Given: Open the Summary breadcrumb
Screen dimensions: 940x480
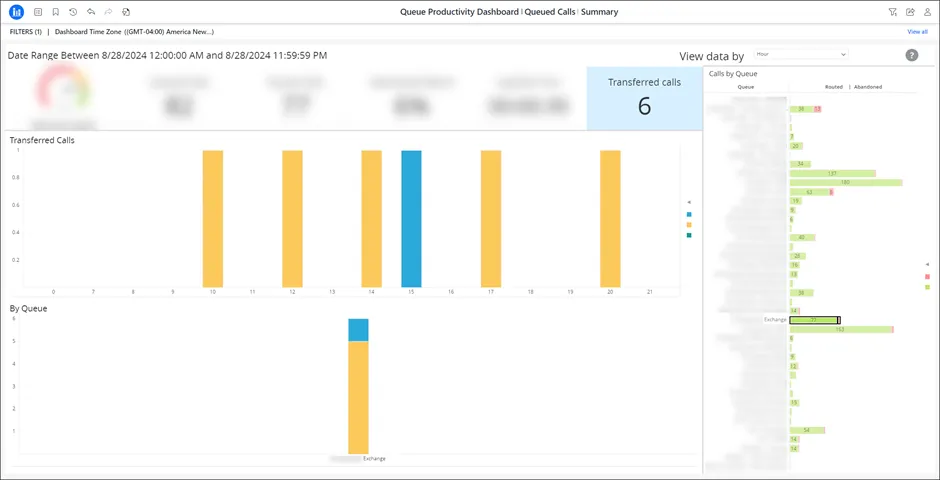Looking at the screenshot, I should pyautogui.click(x=599, y=12).
